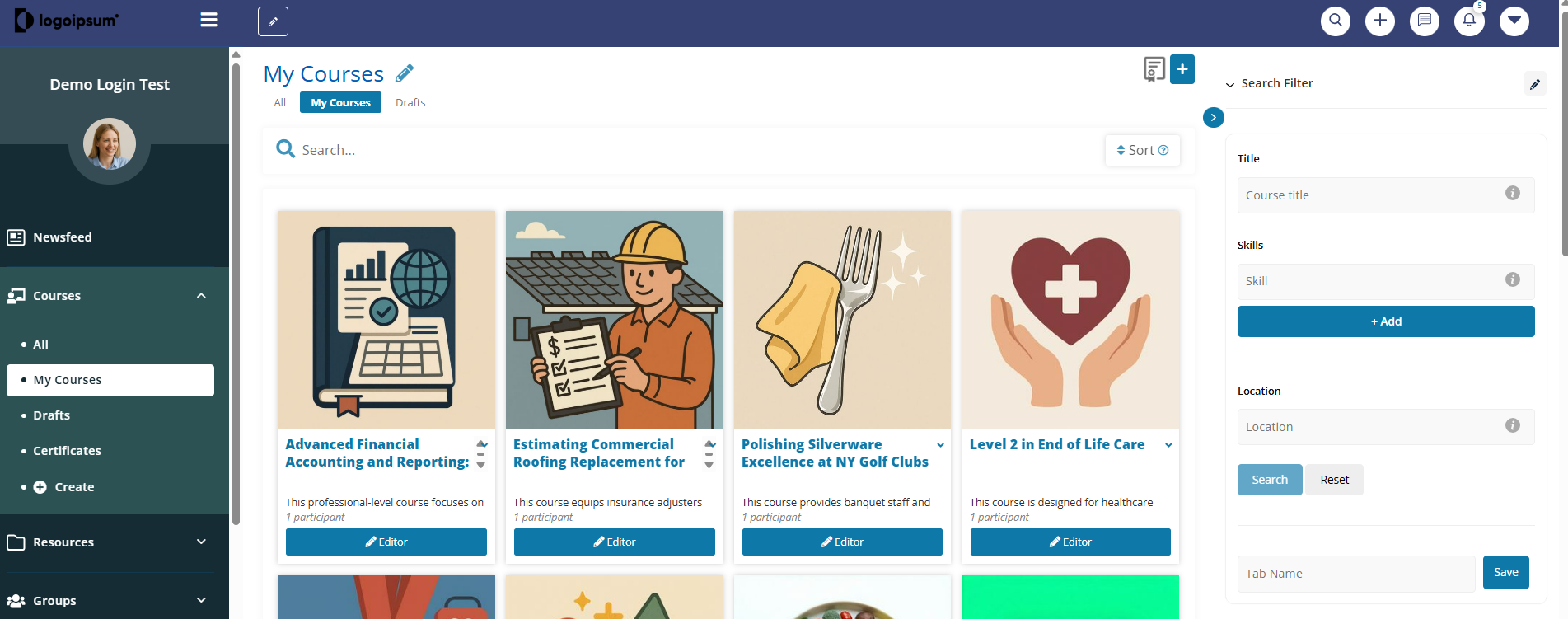1568x619 pixels.
Task: Click the blue plus add-course button
Action: click(x=1182, y=69)
